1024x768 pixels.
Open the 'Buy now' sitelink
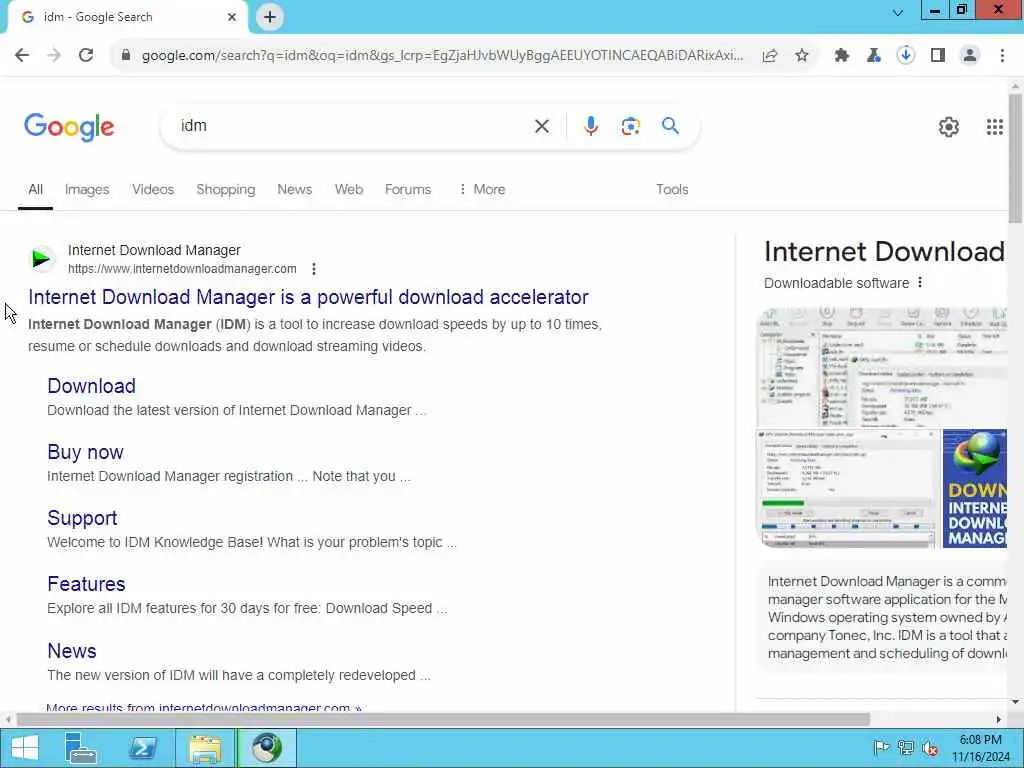pyautogui.click(x=85, y=452)
